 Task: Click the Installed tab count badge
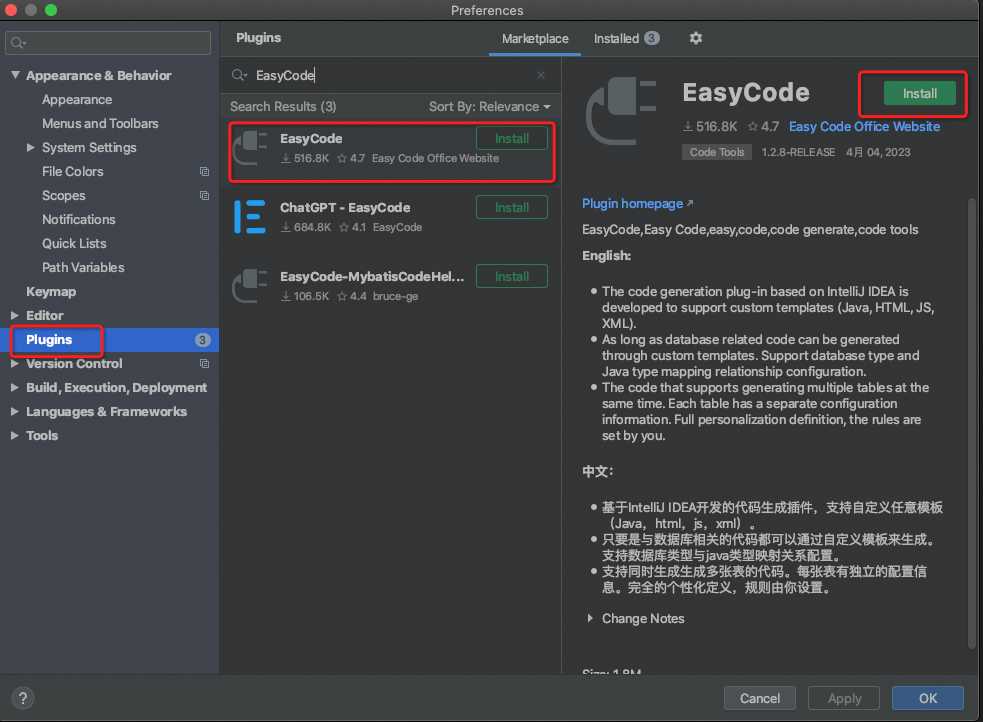651,38
